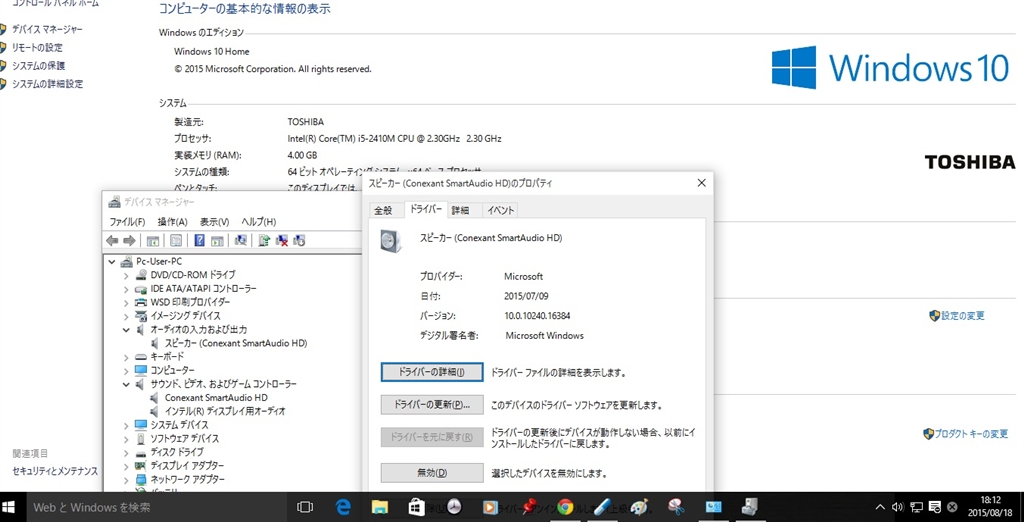Open the ヘルプ(H) menu
The height and width of the screenshot is (522, 1024).
click(x=259, y=221)
